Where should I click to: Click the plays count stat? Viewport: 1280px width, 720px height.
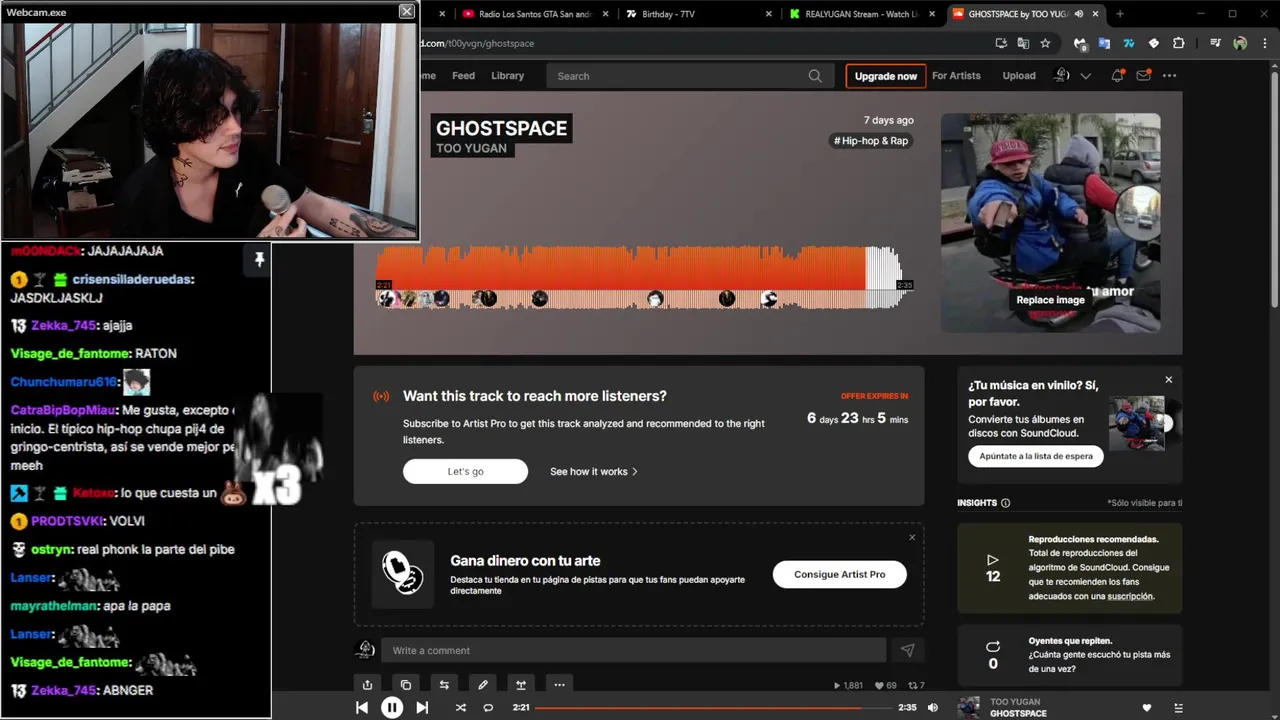point(848,686)
